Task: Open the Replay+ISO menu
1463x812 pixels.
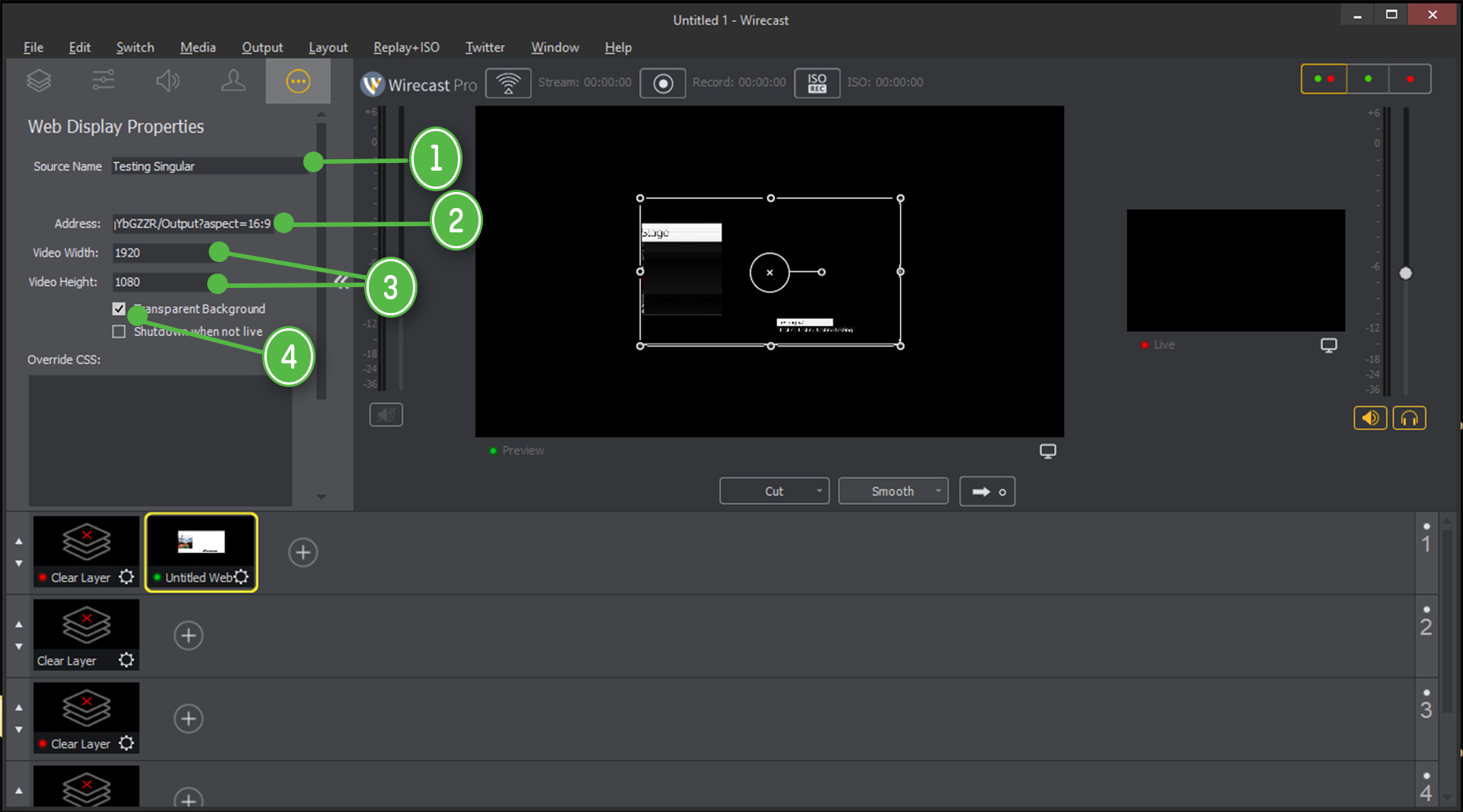Action: (406, 47)
